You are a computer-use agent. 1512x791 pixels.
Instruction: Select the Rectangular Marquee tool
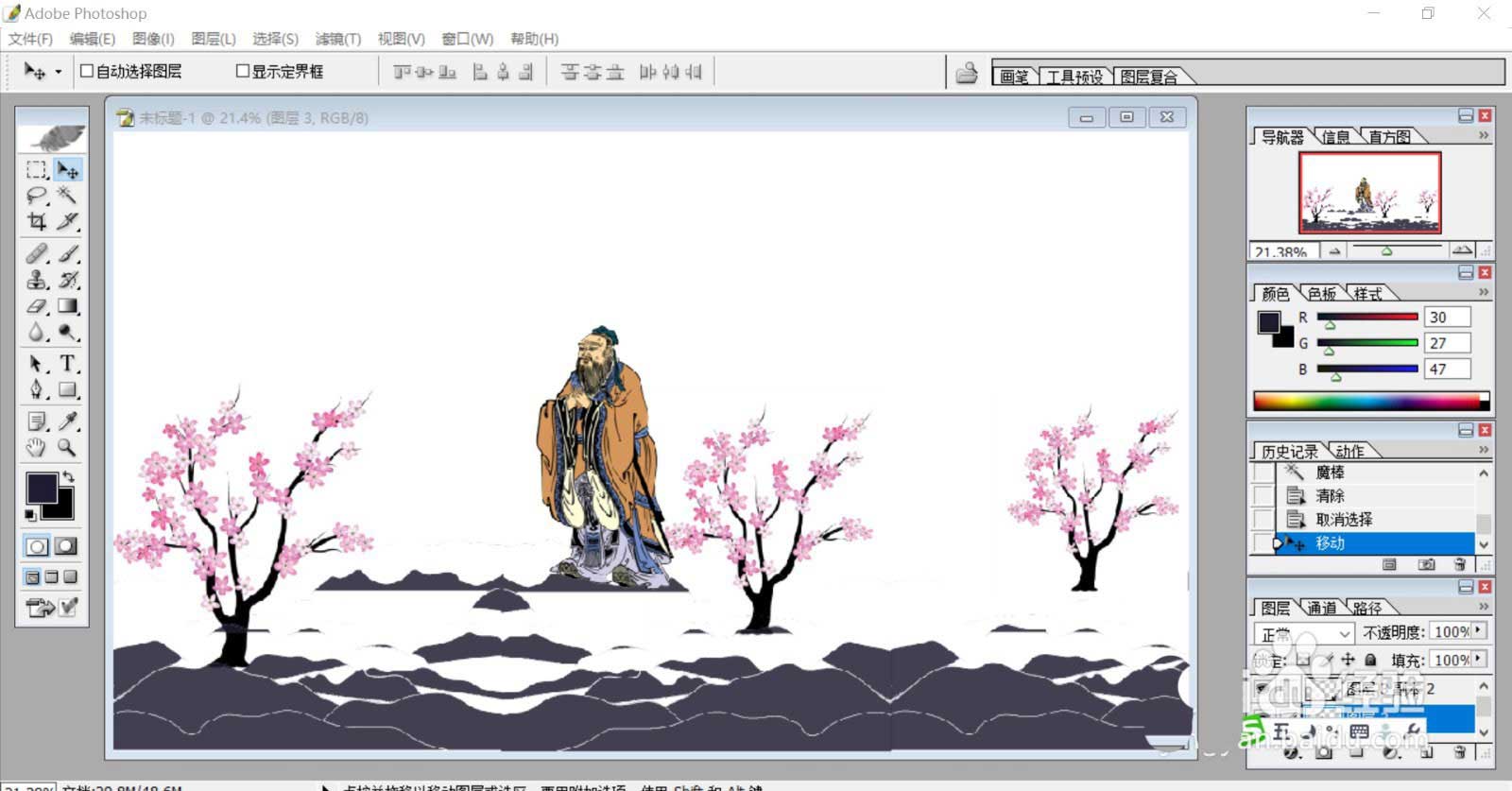tap(37, 170)
